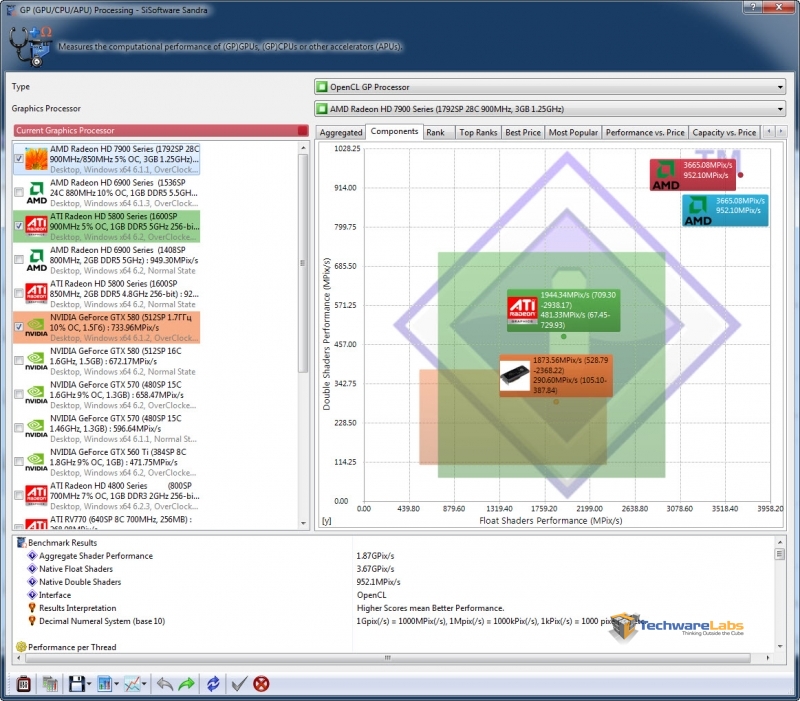Refresh results with the blue arrows icon
800x701 pixels.
tap(213, 684)
